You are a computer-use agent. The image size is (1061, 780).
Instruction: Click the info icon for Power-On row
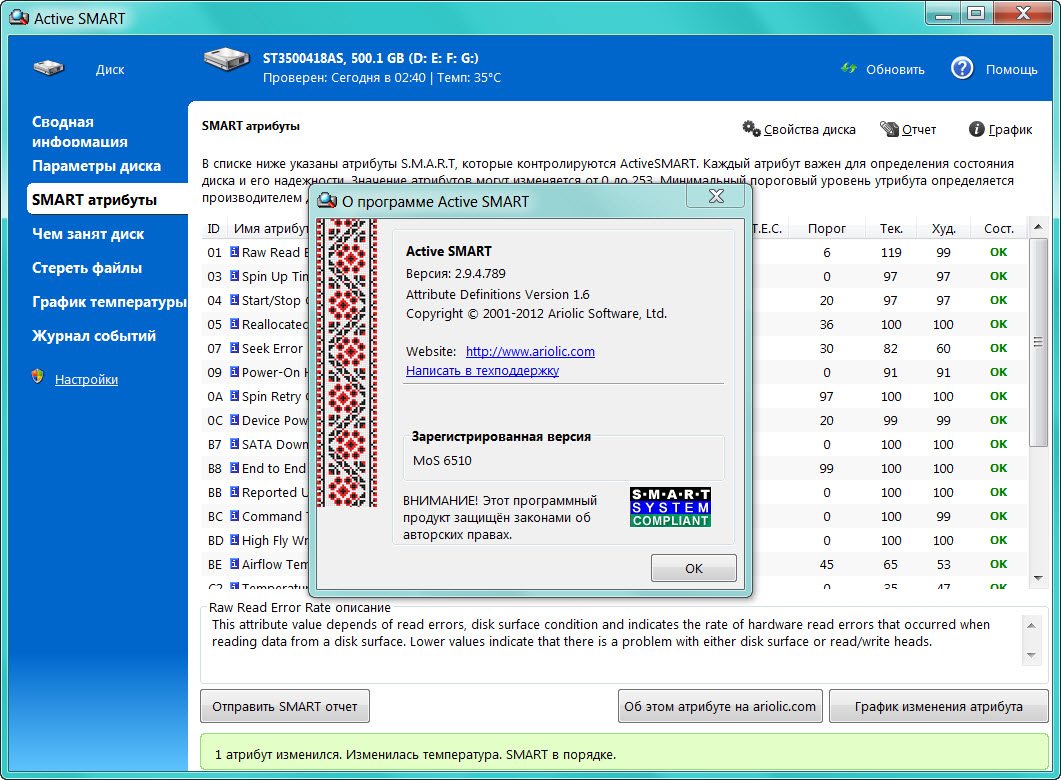(x=234, y=371)
